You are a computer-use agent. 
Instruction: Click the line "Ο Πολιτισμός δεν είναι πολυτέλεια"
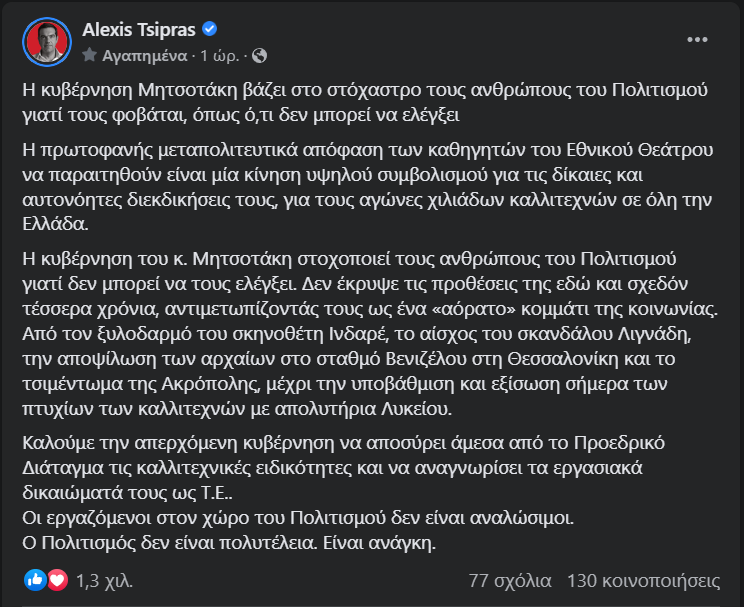[231, 544]
